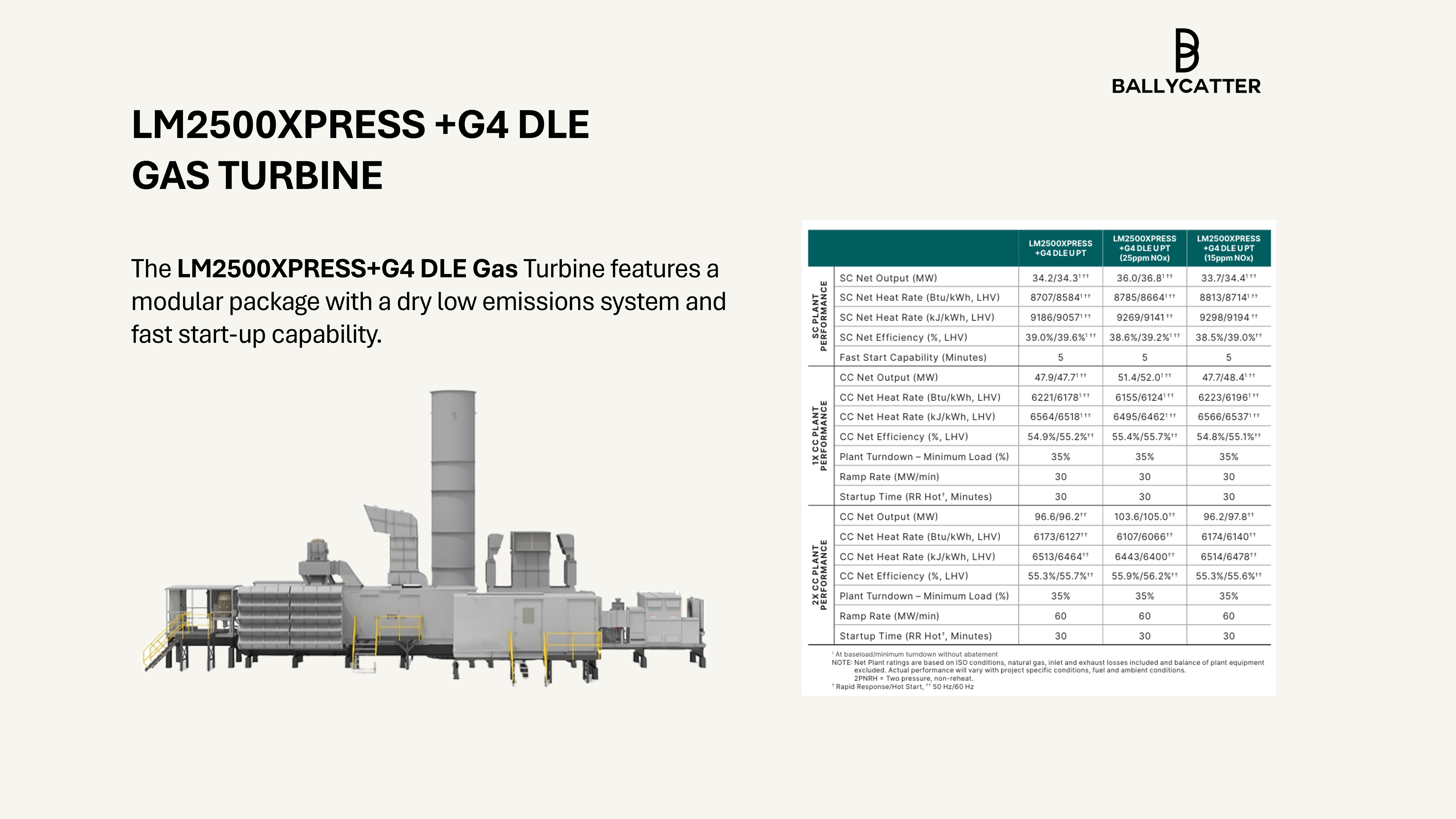Click the 'SC Net Heat Rate (Btu/kWh, LHV)' row label
Image resolution: width=1456 pixels, height=819 pixels.
pos(919,297)
